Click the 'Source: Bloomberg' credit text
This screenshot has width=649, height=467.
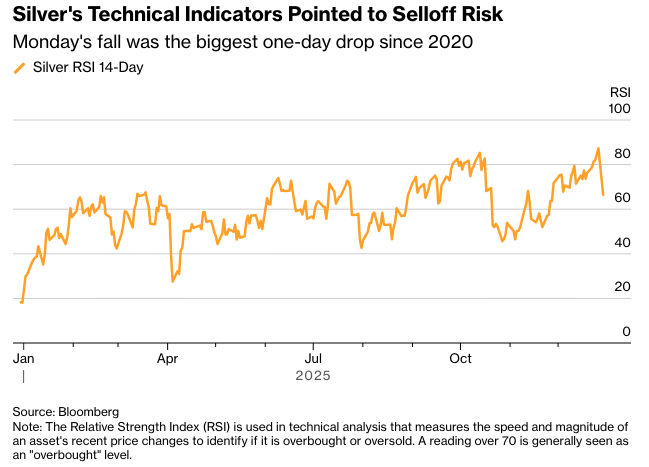point(66,411)
